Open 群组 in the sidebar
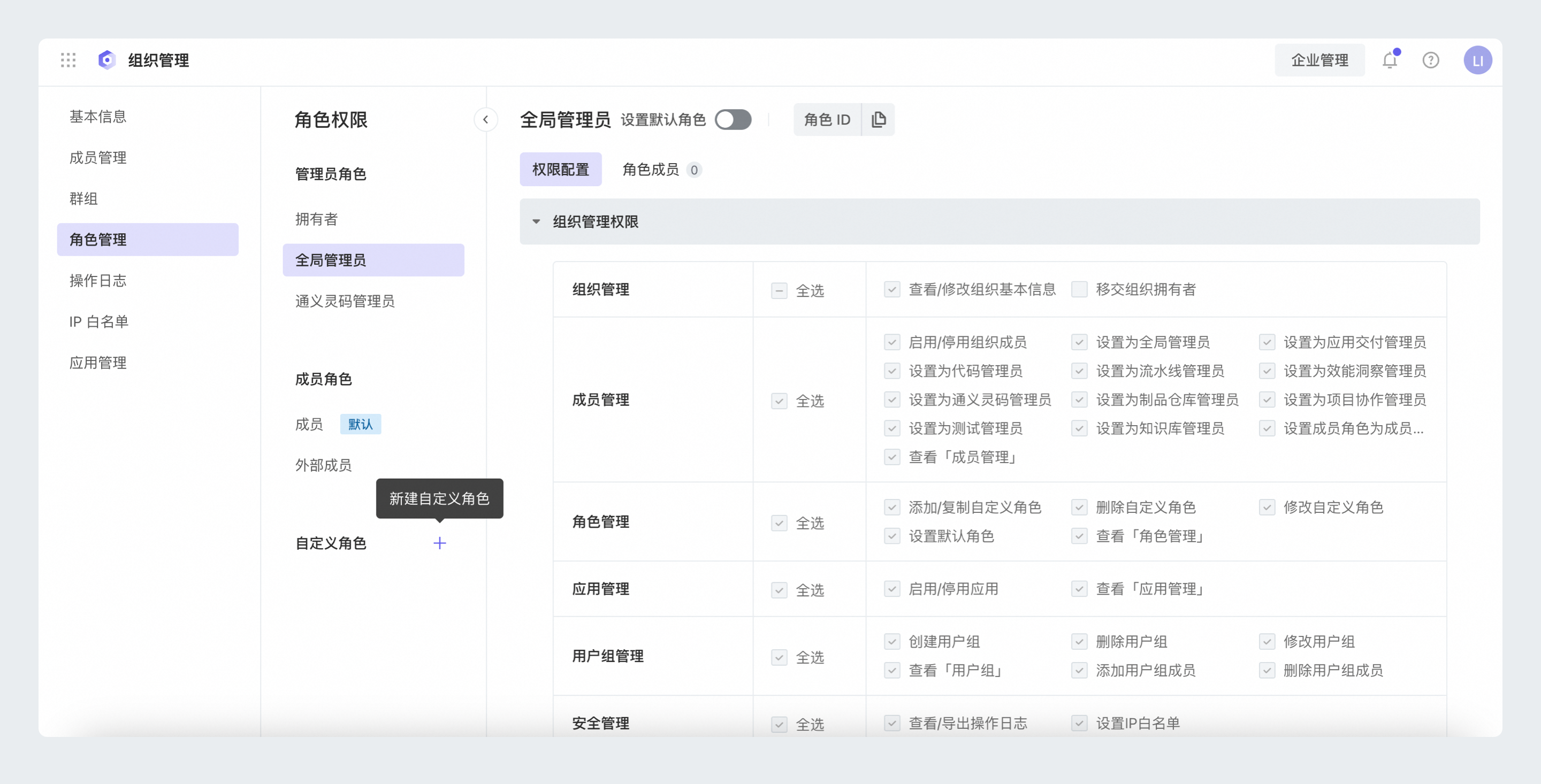This screenshot has width=1541, height=784. click(x=148, y=198)
